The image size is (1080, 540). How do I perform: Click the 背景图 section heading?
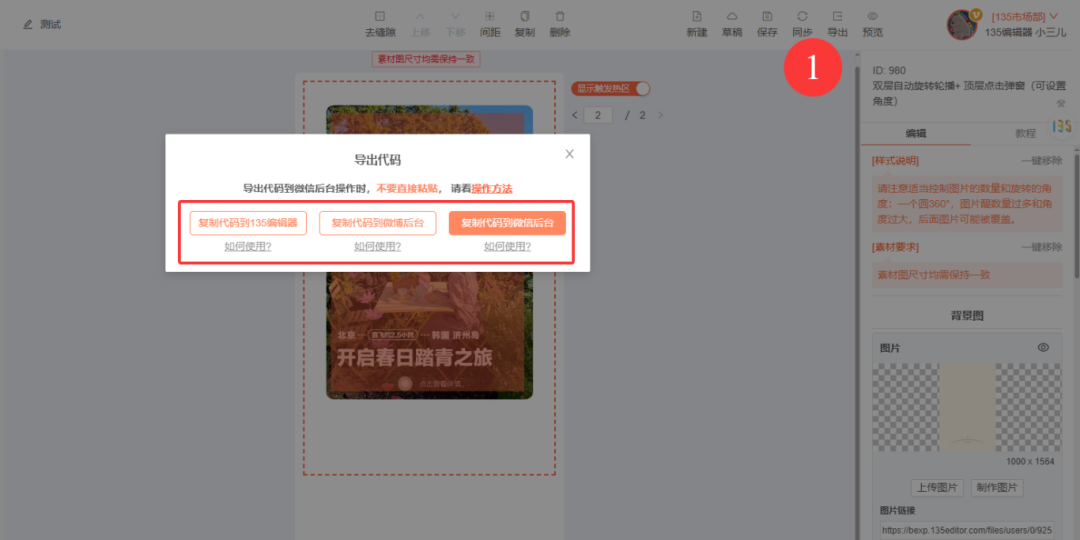967,316
